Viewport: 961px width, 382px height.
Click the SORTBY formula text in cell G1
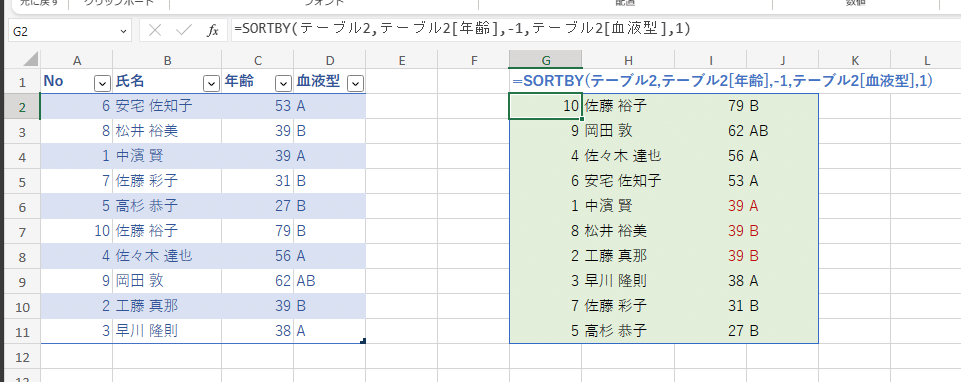click(x=723, y=81)
